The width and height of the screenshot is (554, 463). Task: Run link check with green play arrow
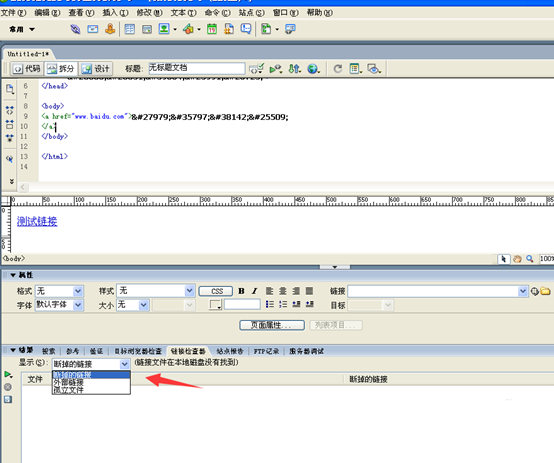[8, 374]
